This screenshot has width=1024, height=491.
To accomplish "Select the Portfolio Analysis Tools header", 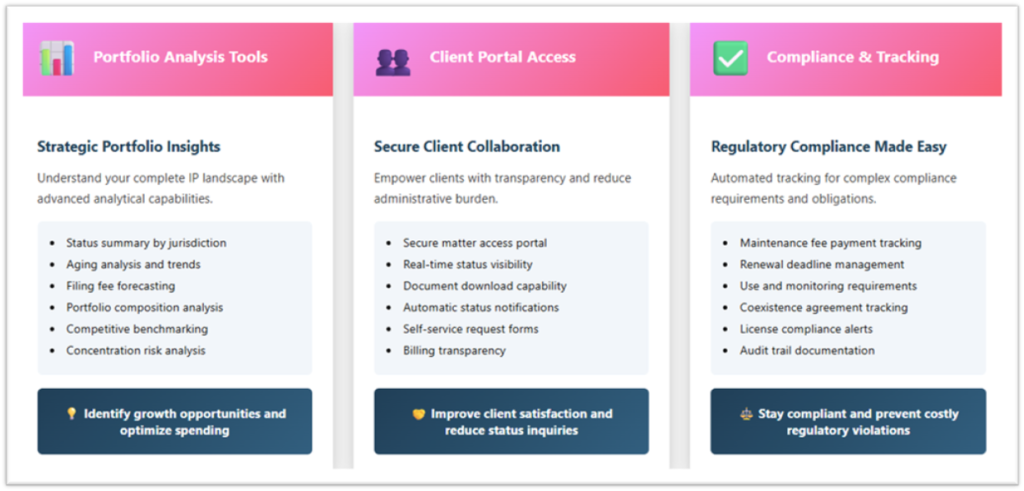I will point(180,57).
